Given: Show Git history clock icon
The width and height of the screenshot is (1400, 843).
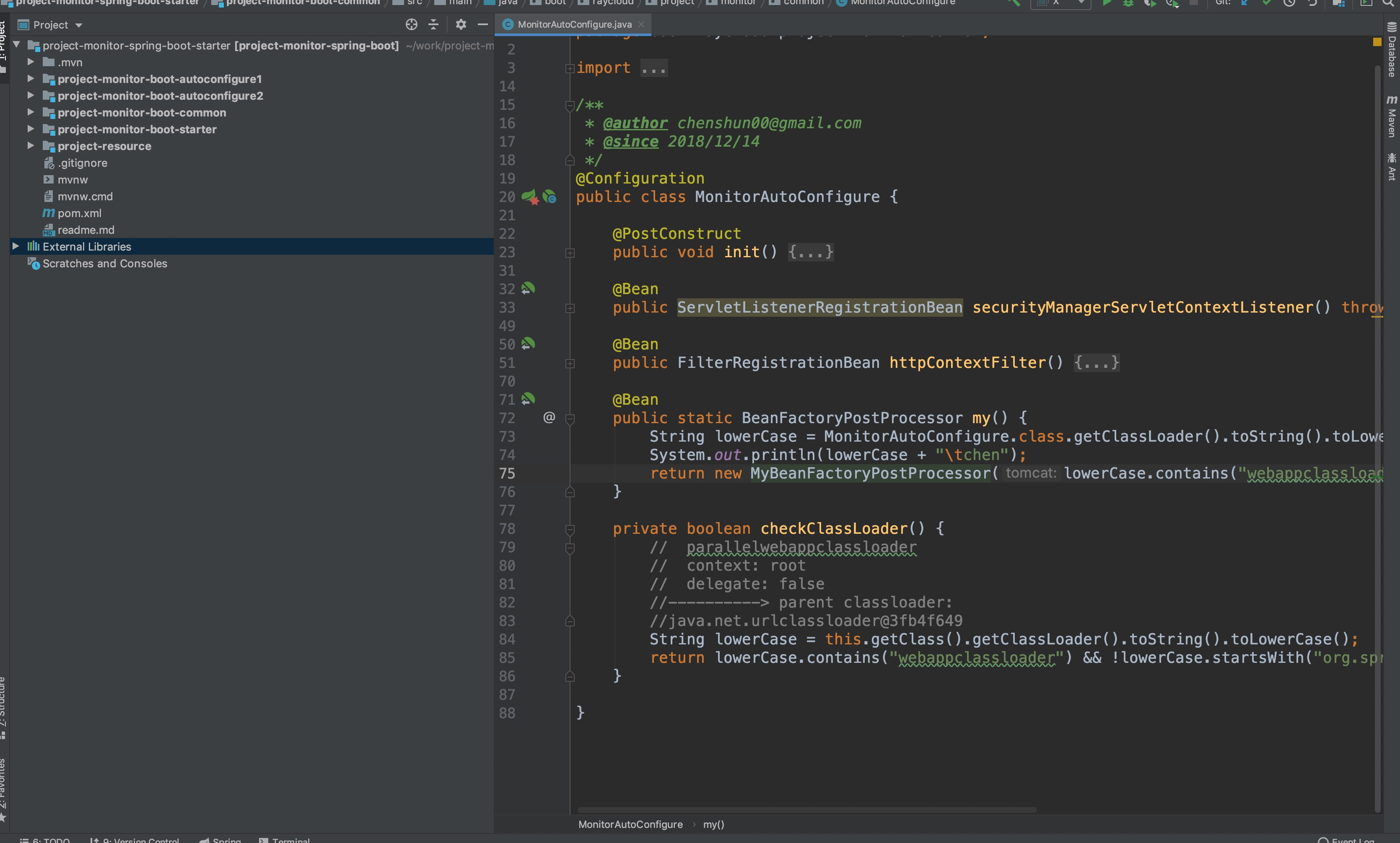Looking at the screenshot, I should tap(1289, 3).
